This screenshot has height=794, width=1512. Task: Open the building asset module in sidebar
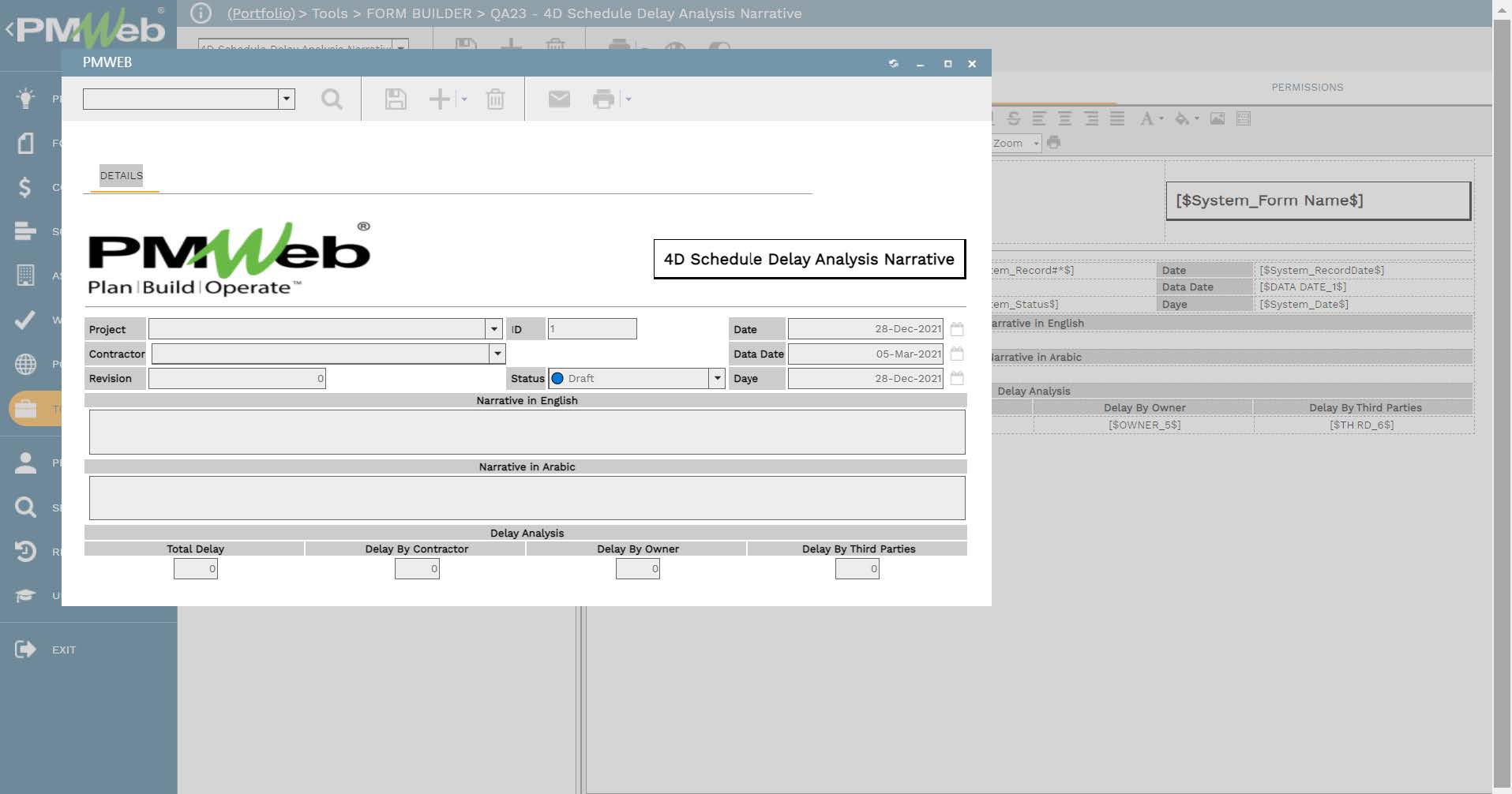[25, 275]
